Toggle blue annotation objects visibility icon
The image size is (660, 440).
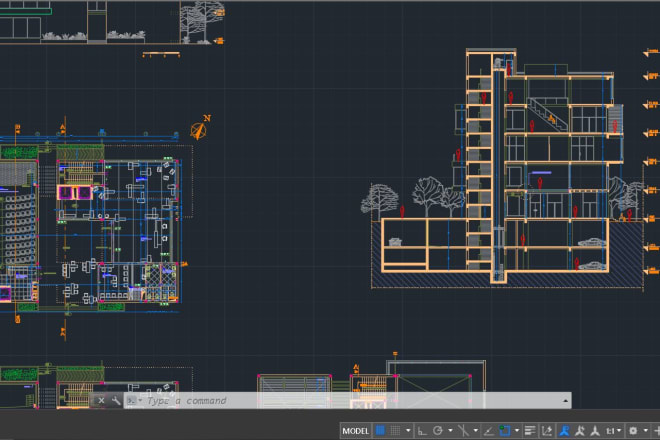(564, 431)
